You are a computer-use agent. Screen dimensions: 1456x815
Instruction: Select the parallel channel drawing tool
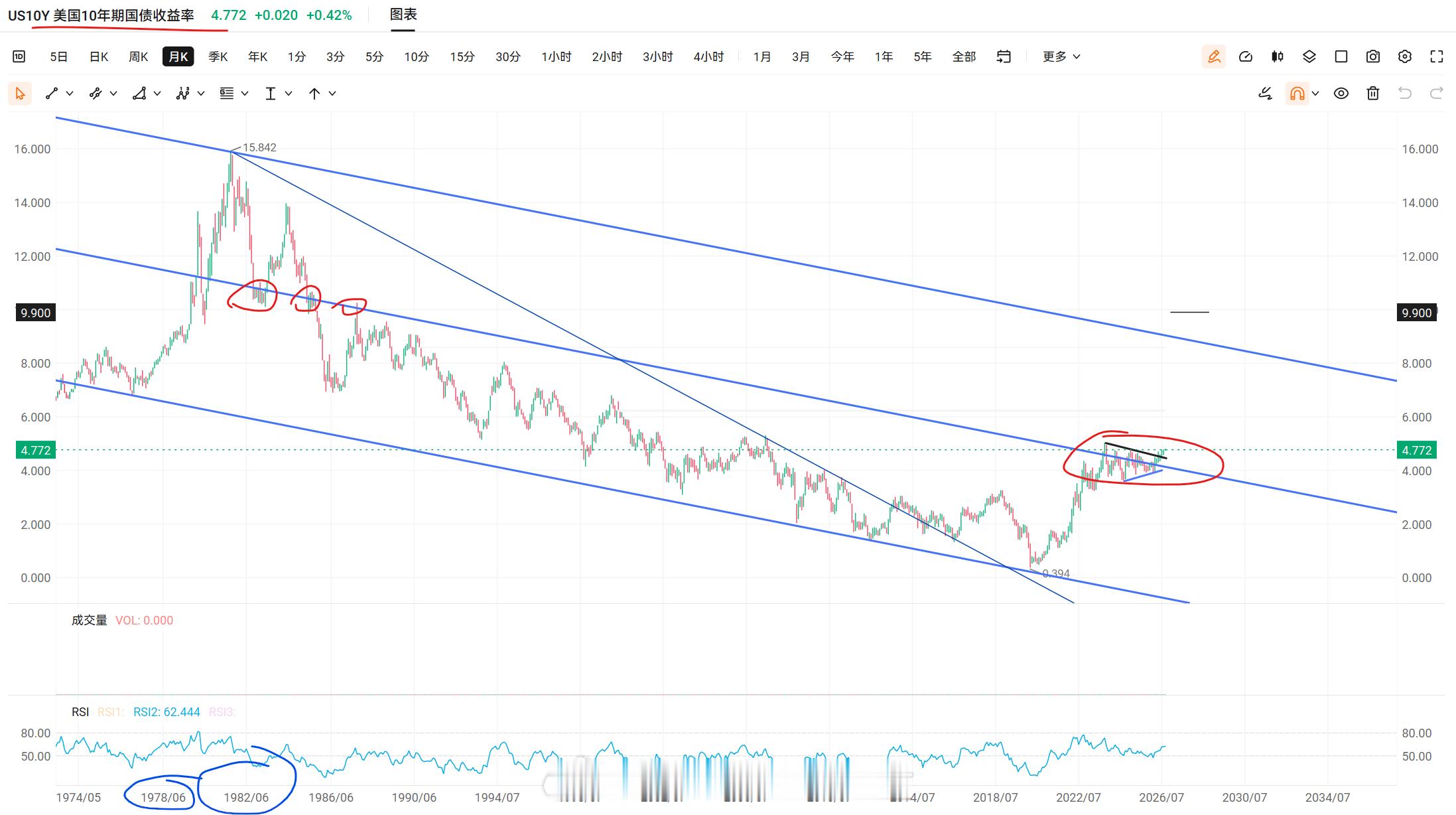tap(96, 94)
